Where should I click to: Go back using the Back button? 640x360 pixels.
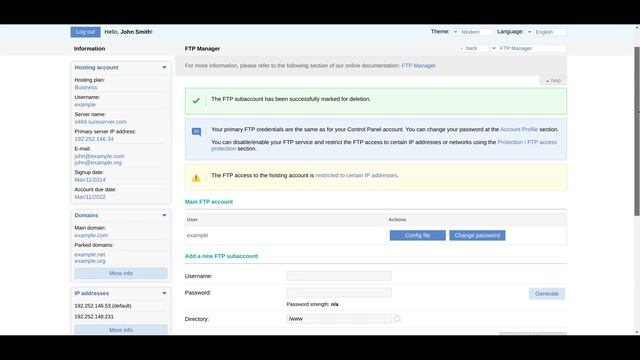click(x=473, y=48)
